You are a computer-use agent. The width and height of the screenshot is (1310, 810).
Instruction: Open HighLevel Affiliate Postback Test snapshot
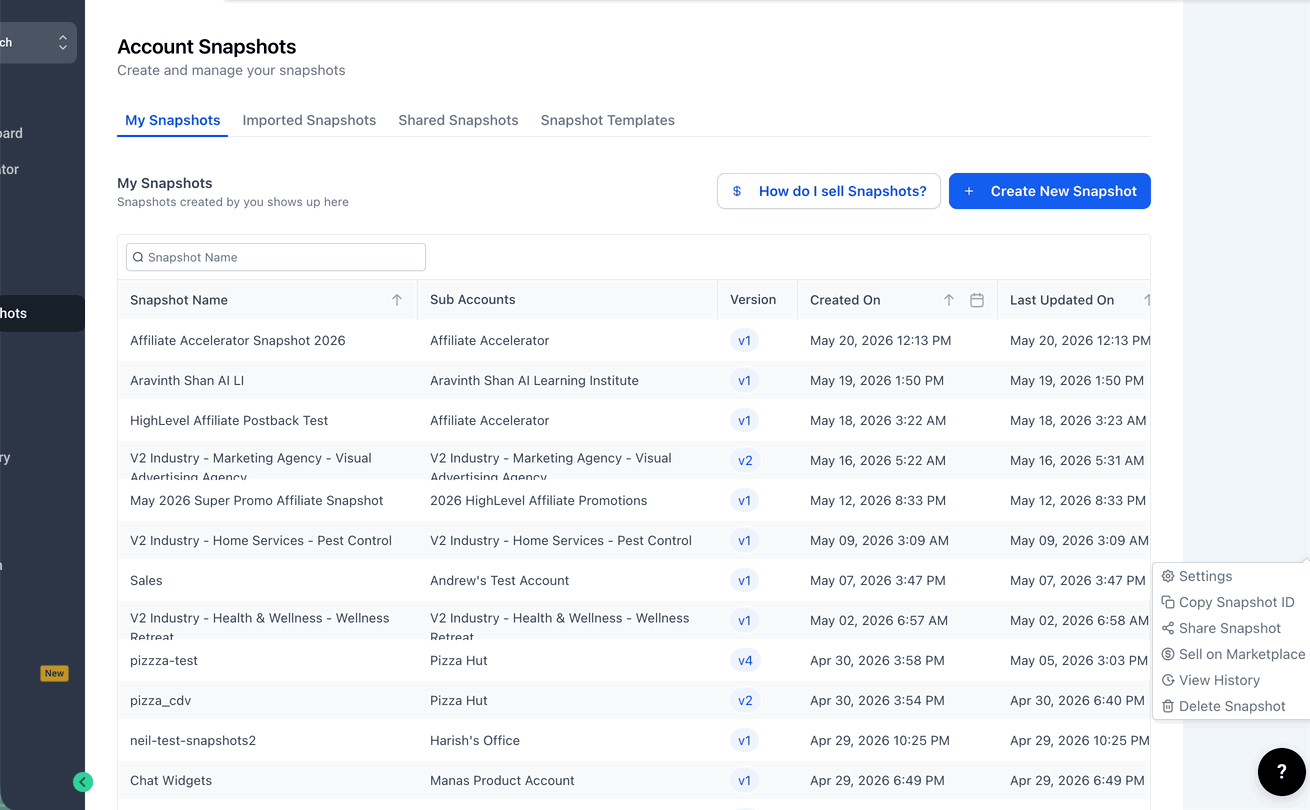pos(229,420)
